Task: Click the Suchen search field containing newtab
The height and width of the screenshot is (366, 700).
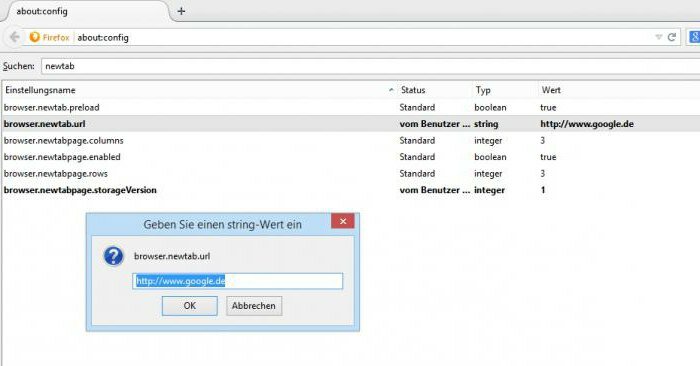Action: 371,66
